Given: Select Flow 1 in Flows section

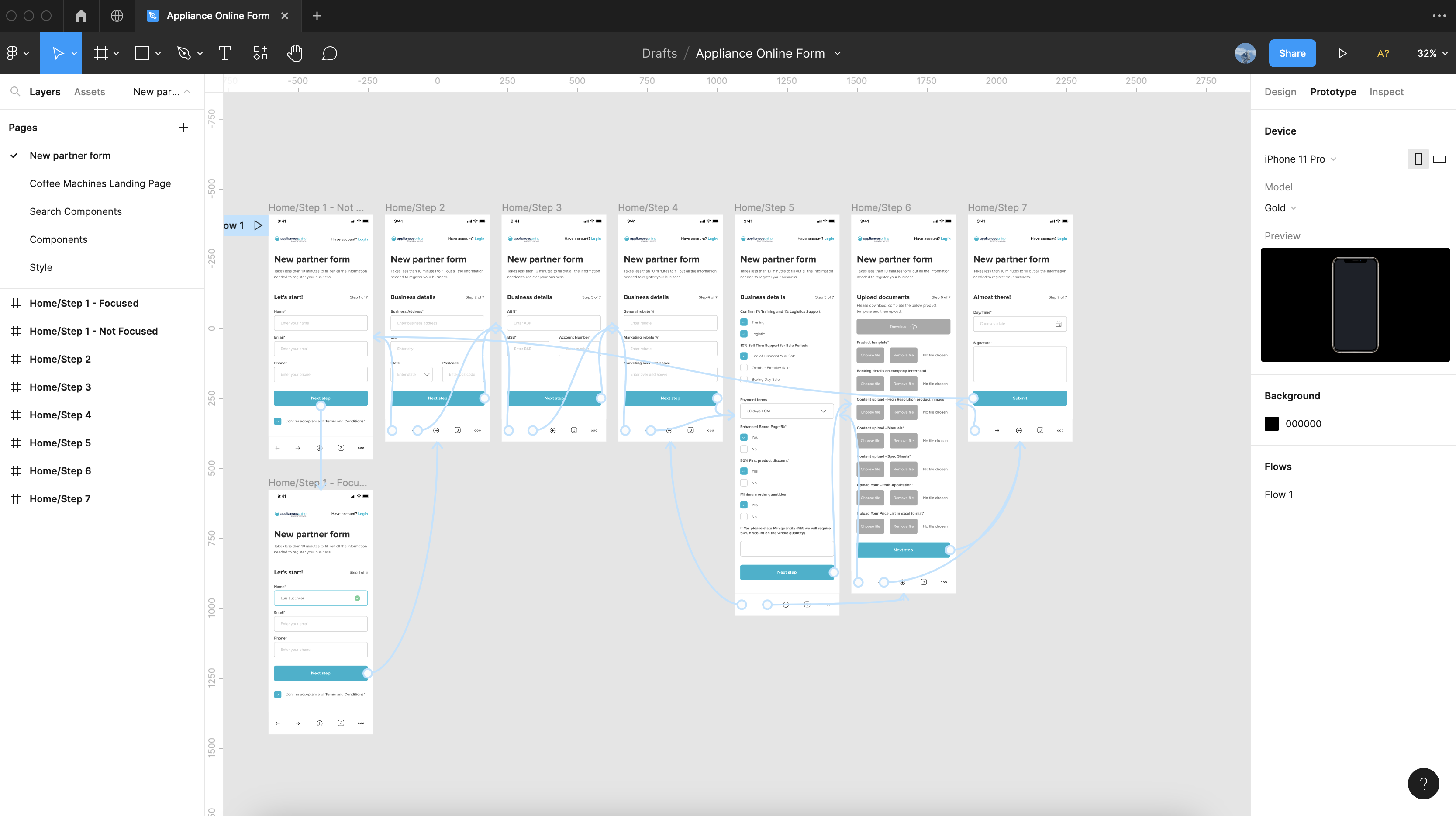Looking at the screenshot, I should pyautogui.click(x=1279, y=495).
